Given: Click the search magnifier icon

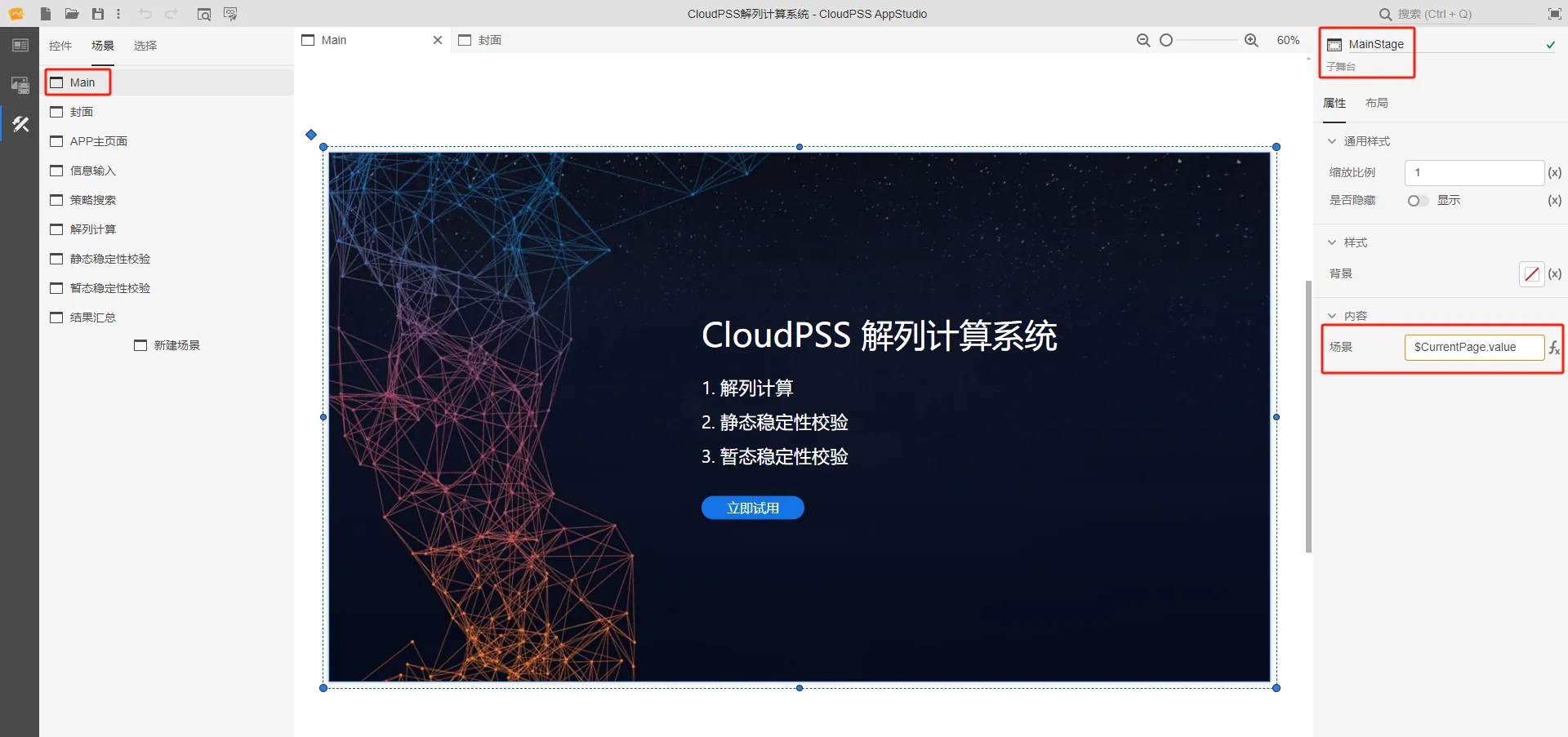Looking at the screenshot, I should (1385, 14).
